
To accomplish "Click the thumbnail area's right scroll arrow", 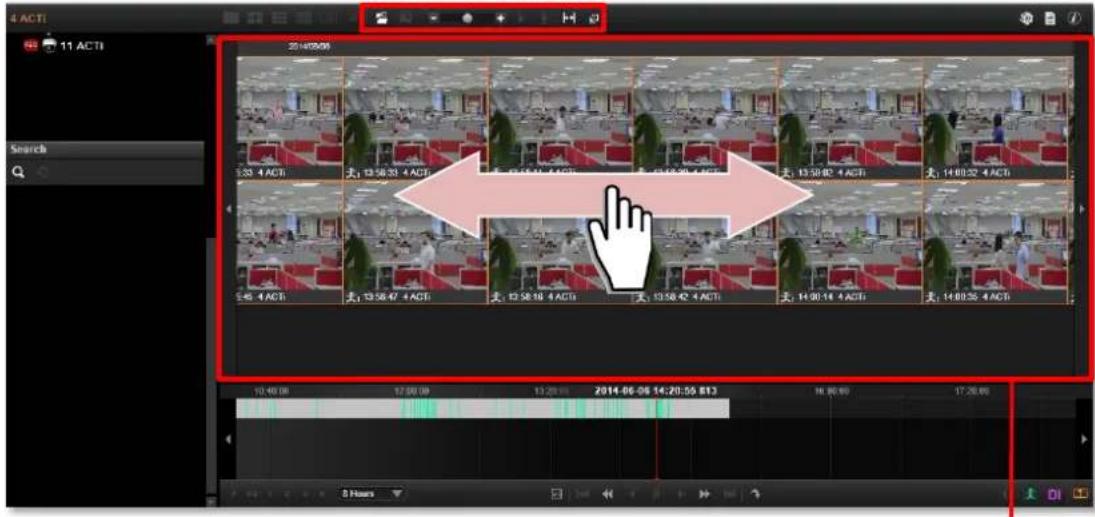I will tap(1082, 208).
